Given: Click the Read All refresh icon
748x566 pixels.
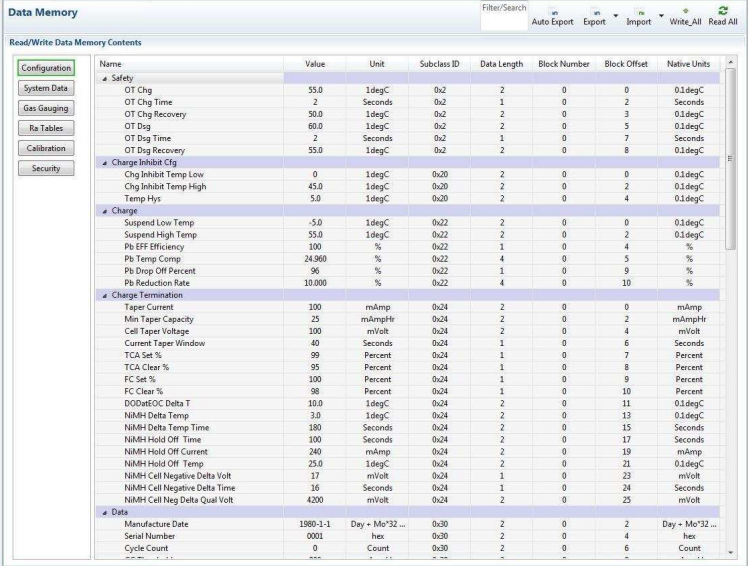Looking at the screenshot, I should [723, 10].
